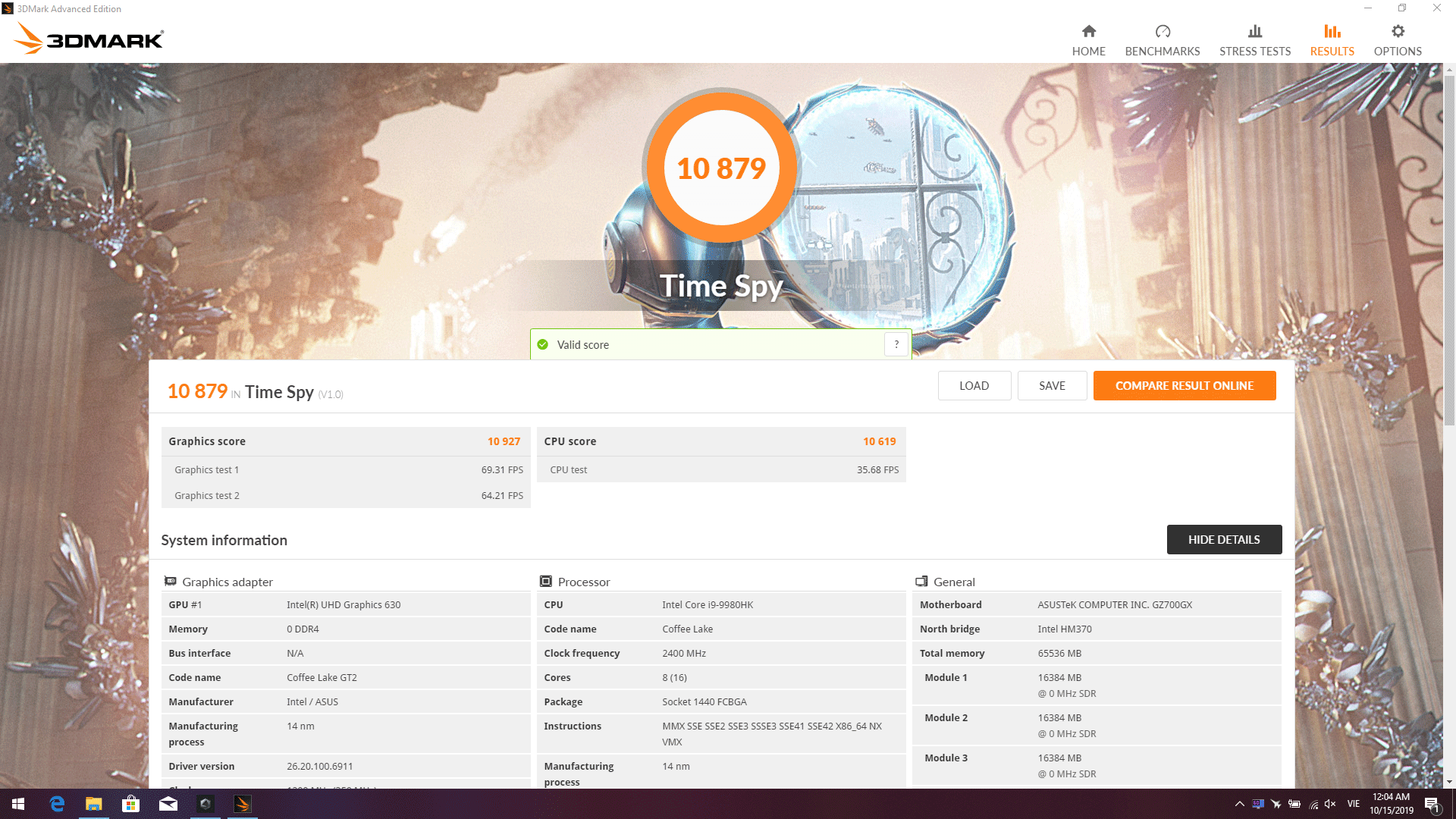Image resolution: width=1456 pixels, height=819 pixels.
Task: Click the Socket 1440 FCBGA package value
Action: coord(704,701)
